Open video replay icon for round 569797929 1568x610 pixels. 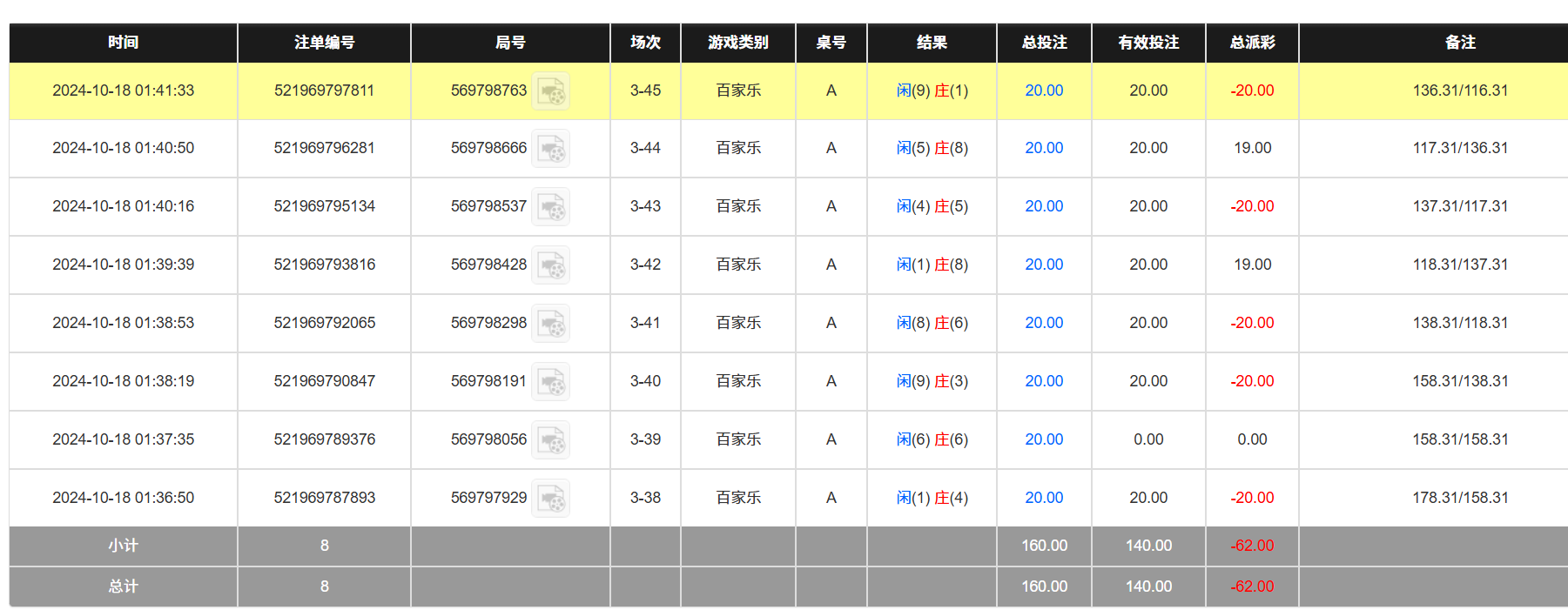point(550,499)
